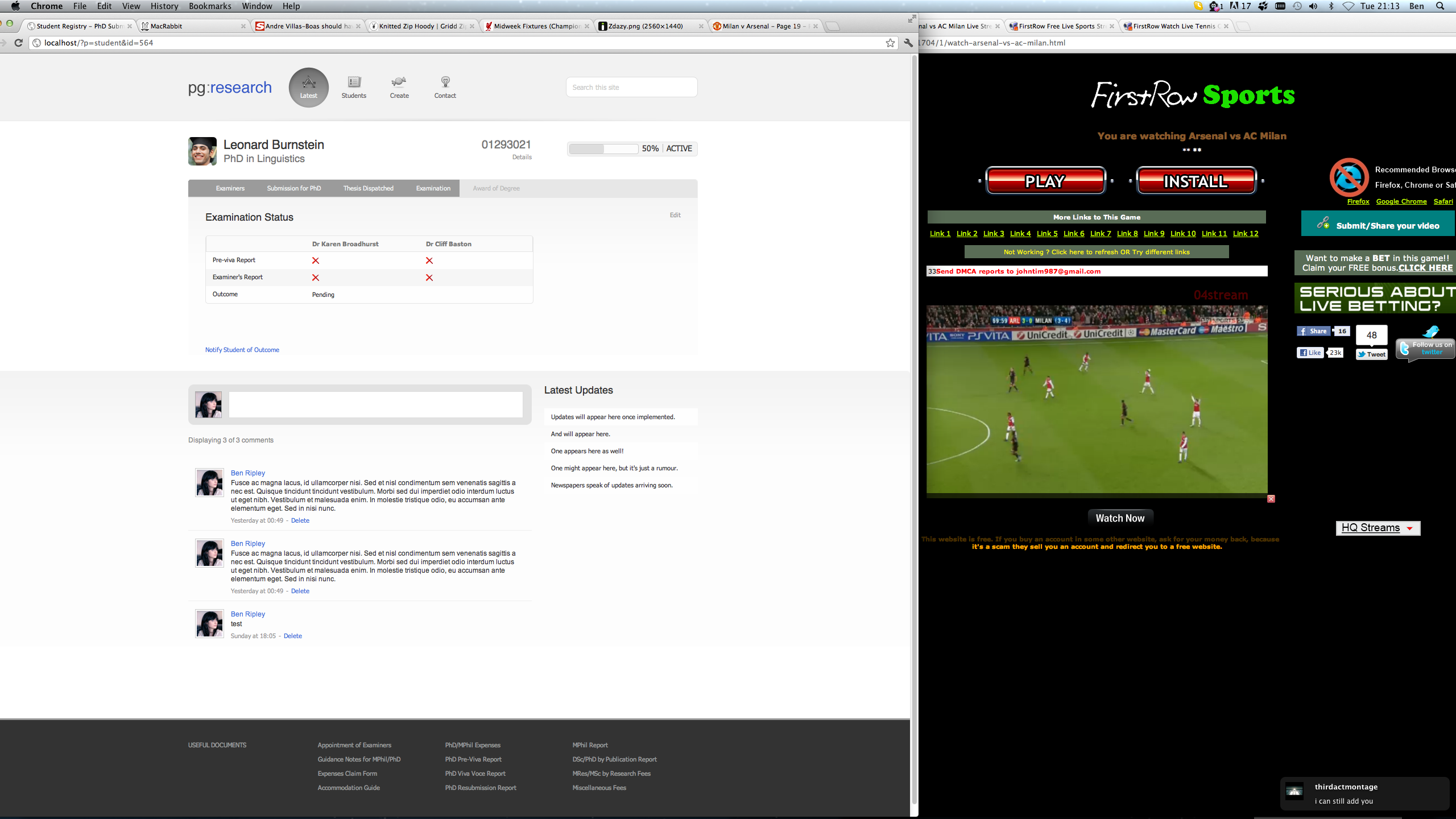This screenshot has height=819, width=1456.
Task: Click the ACTIVE status label
Action: point(679,148)
